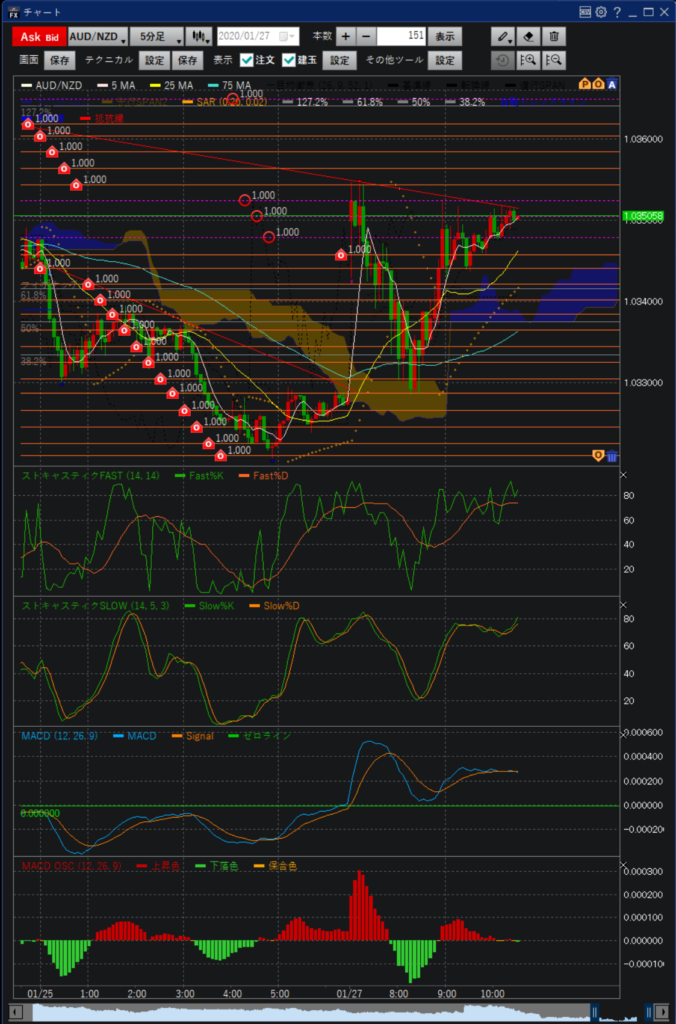Click the zoom in magnifier icon
676x1024 pixels.
pos(530,60)
